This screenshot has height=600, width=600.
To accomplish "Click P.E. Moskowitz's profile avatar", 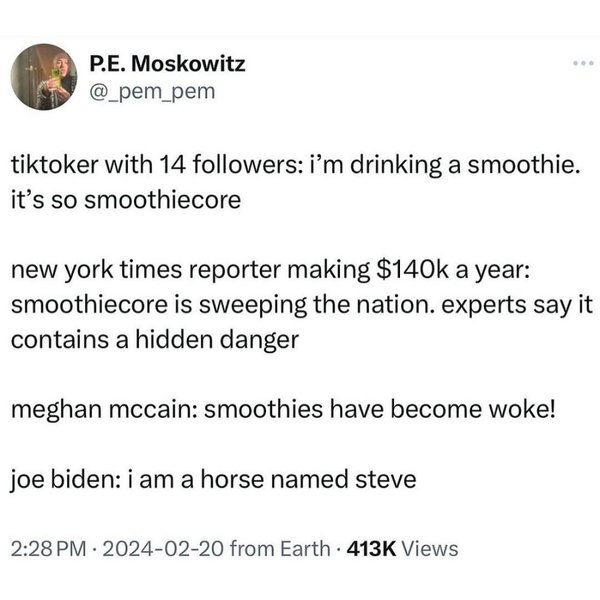I will (x=44, y=77).
